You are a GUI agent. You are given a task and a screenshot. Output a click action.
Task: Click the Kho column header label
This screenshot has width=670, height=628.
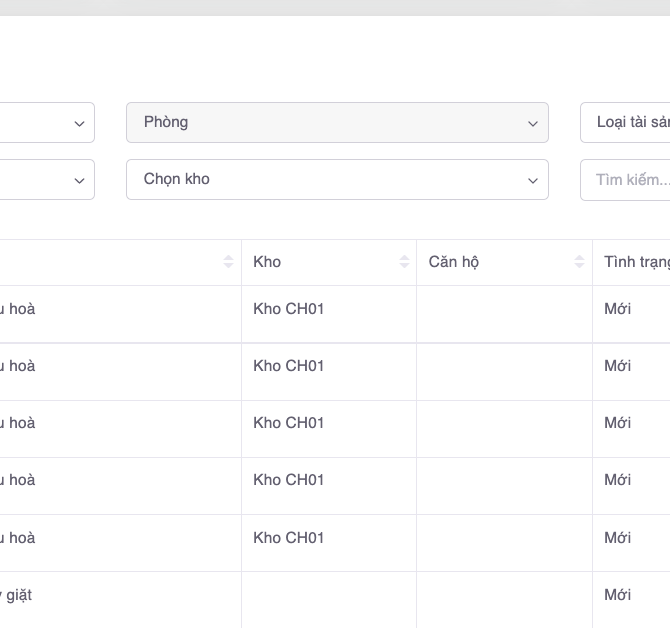267,262
